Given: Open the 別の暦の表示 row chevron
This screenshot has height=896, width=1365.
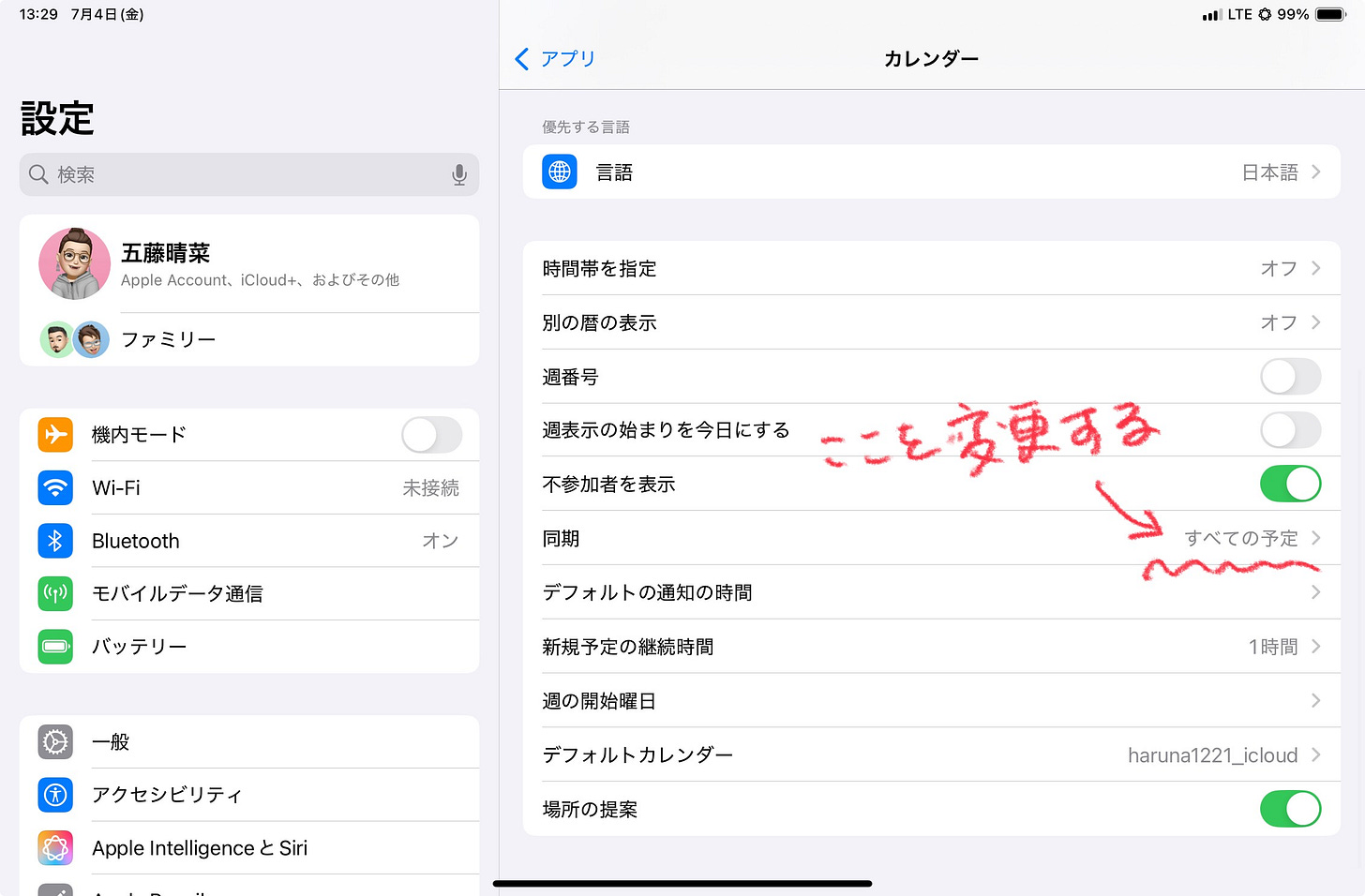Looking at the screenshot, I should tap(1316, 322).
